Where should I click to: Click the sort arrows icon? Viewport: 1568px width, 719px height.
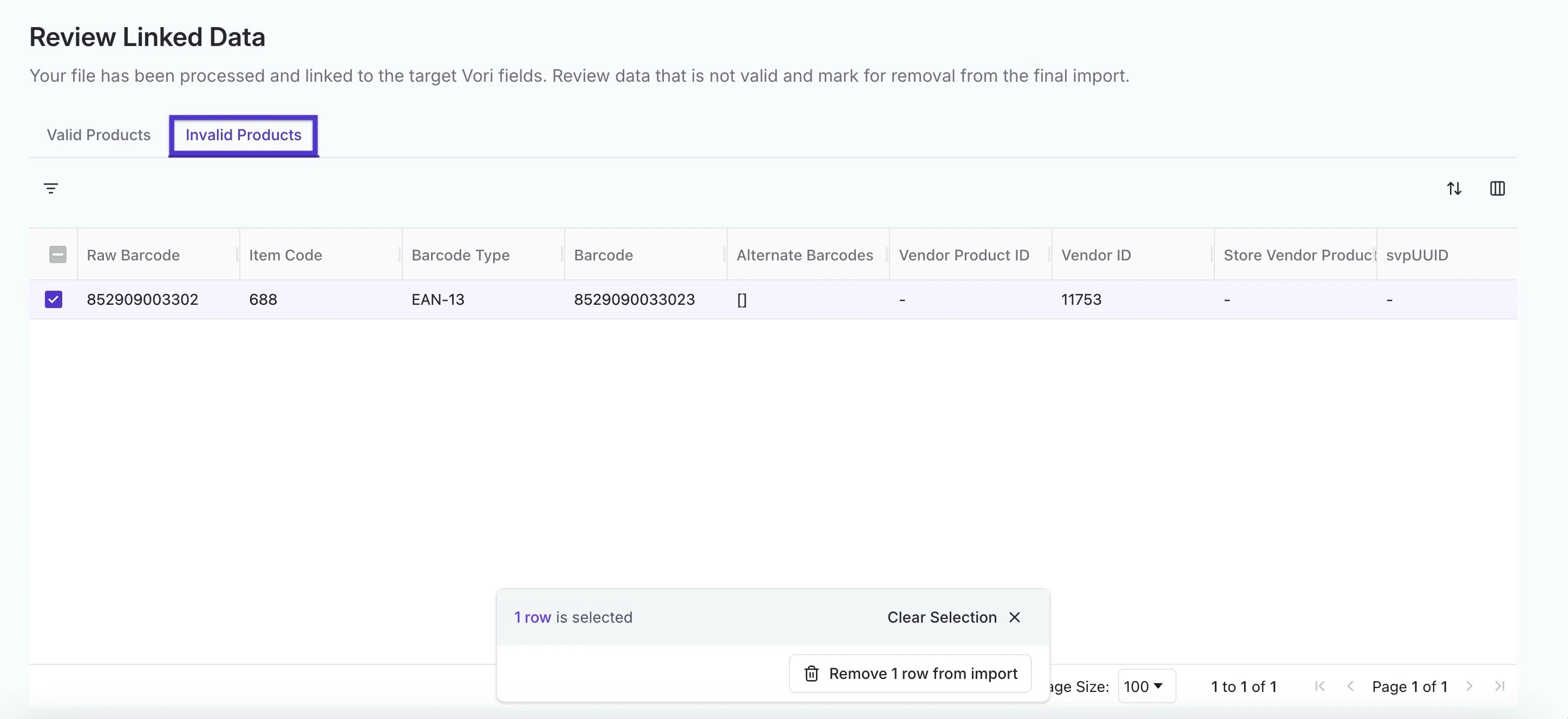pos(1454,189)
